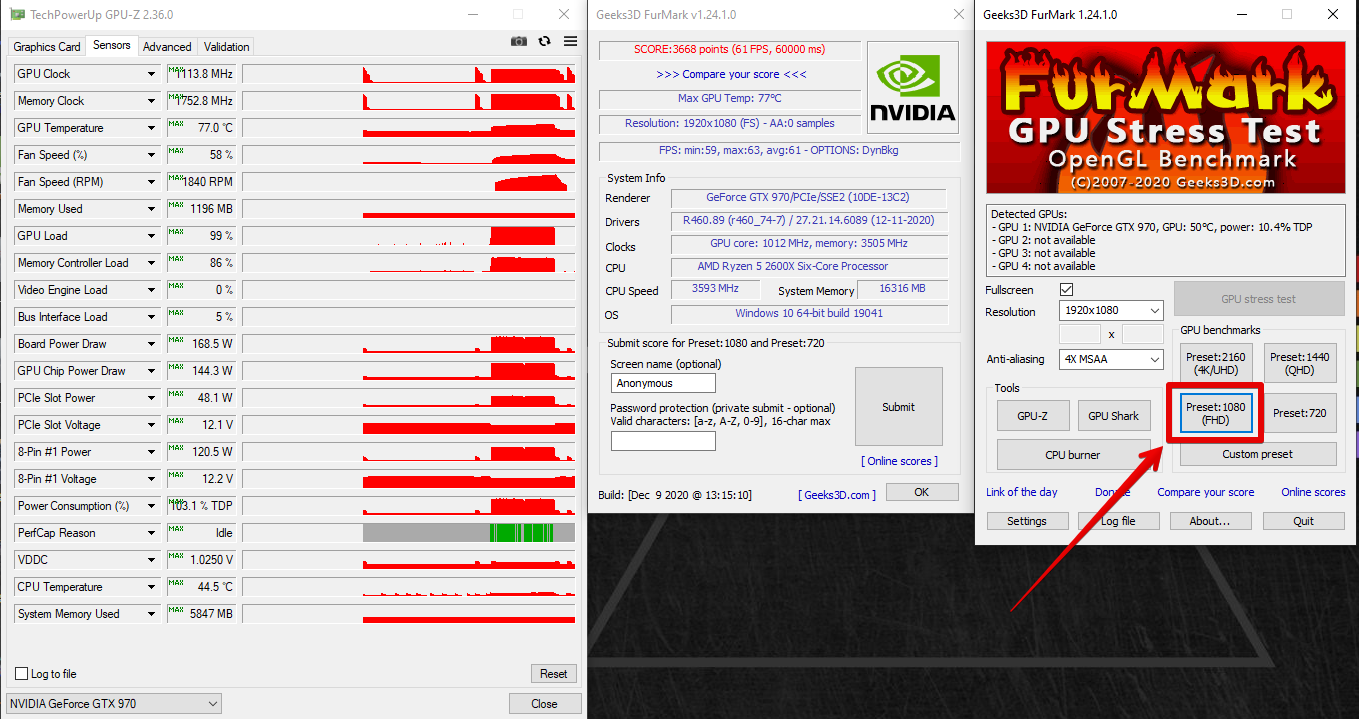Click custom resolution width field

1079,334
